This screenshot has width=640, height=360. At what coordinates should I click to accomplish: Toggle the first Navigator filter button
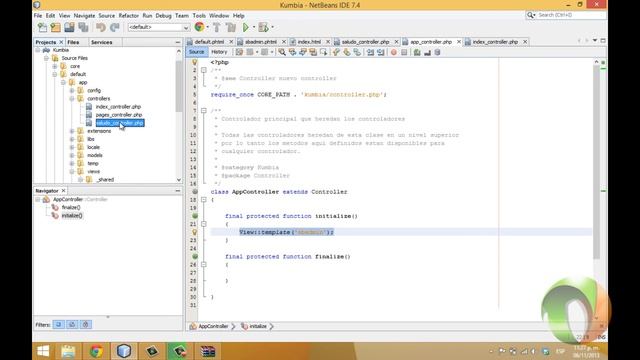click(58, 324)
